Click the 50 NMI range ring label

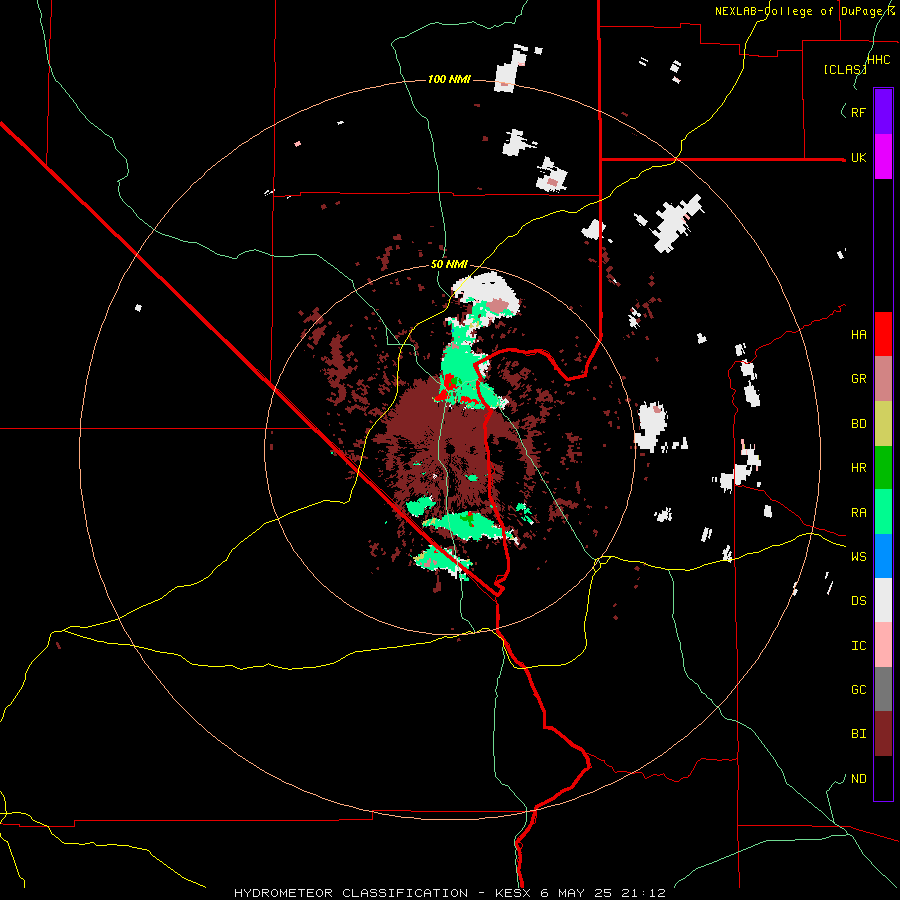449,265
